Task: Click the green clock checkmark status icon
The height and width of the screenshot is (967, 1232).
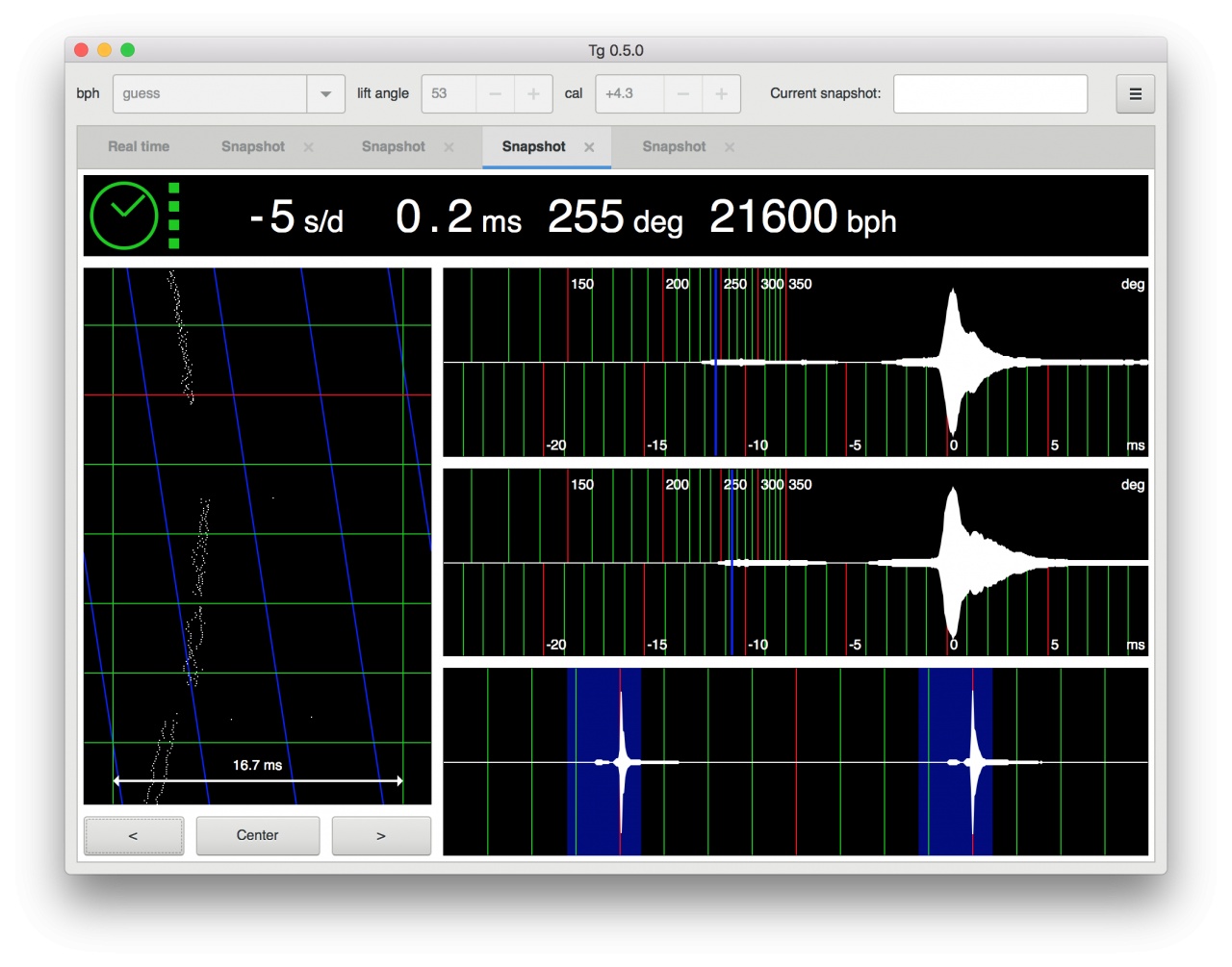Action: pos(124,216)
